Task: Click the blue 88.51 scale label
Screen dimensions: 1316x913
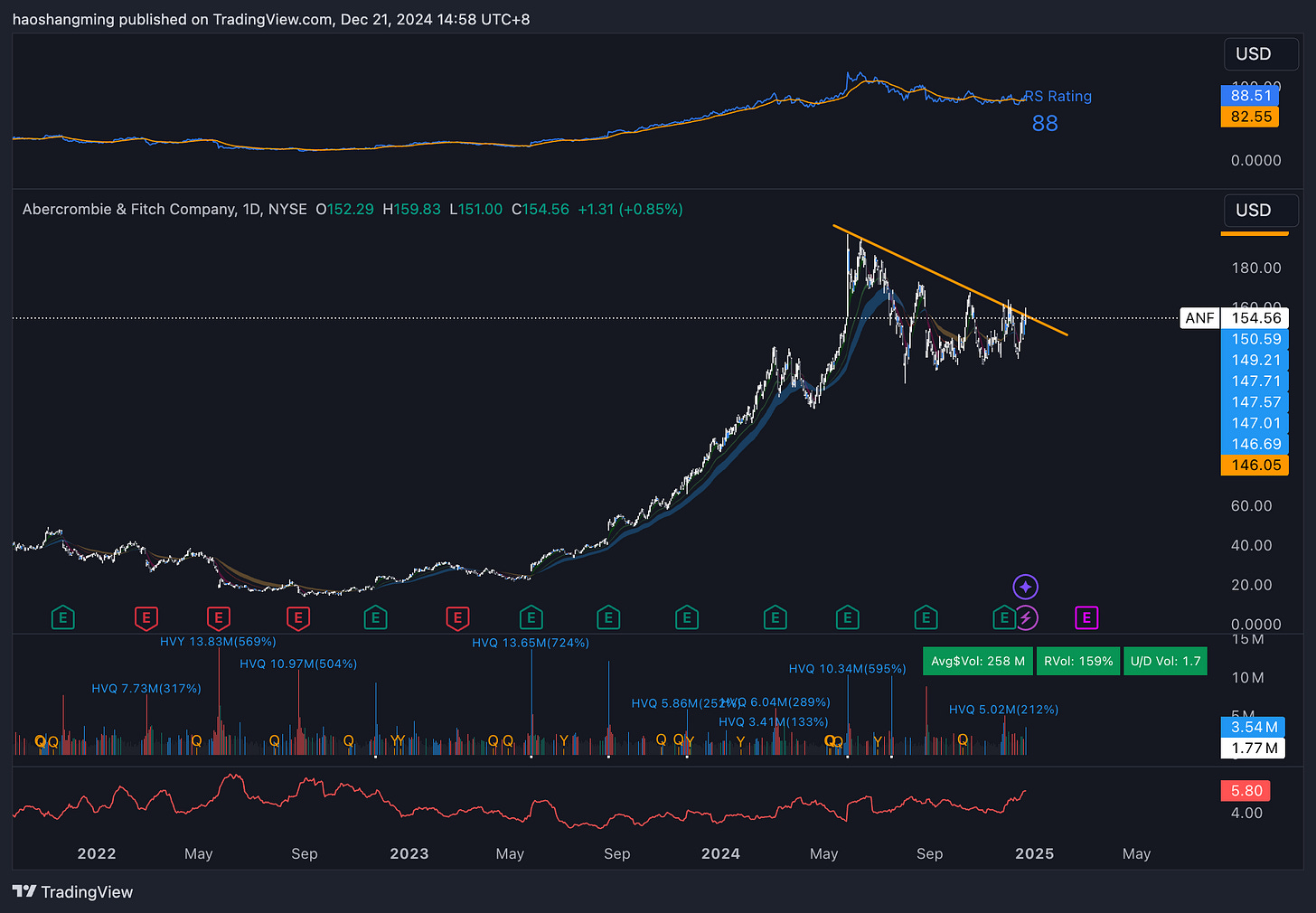Action: coord(1251,96)
